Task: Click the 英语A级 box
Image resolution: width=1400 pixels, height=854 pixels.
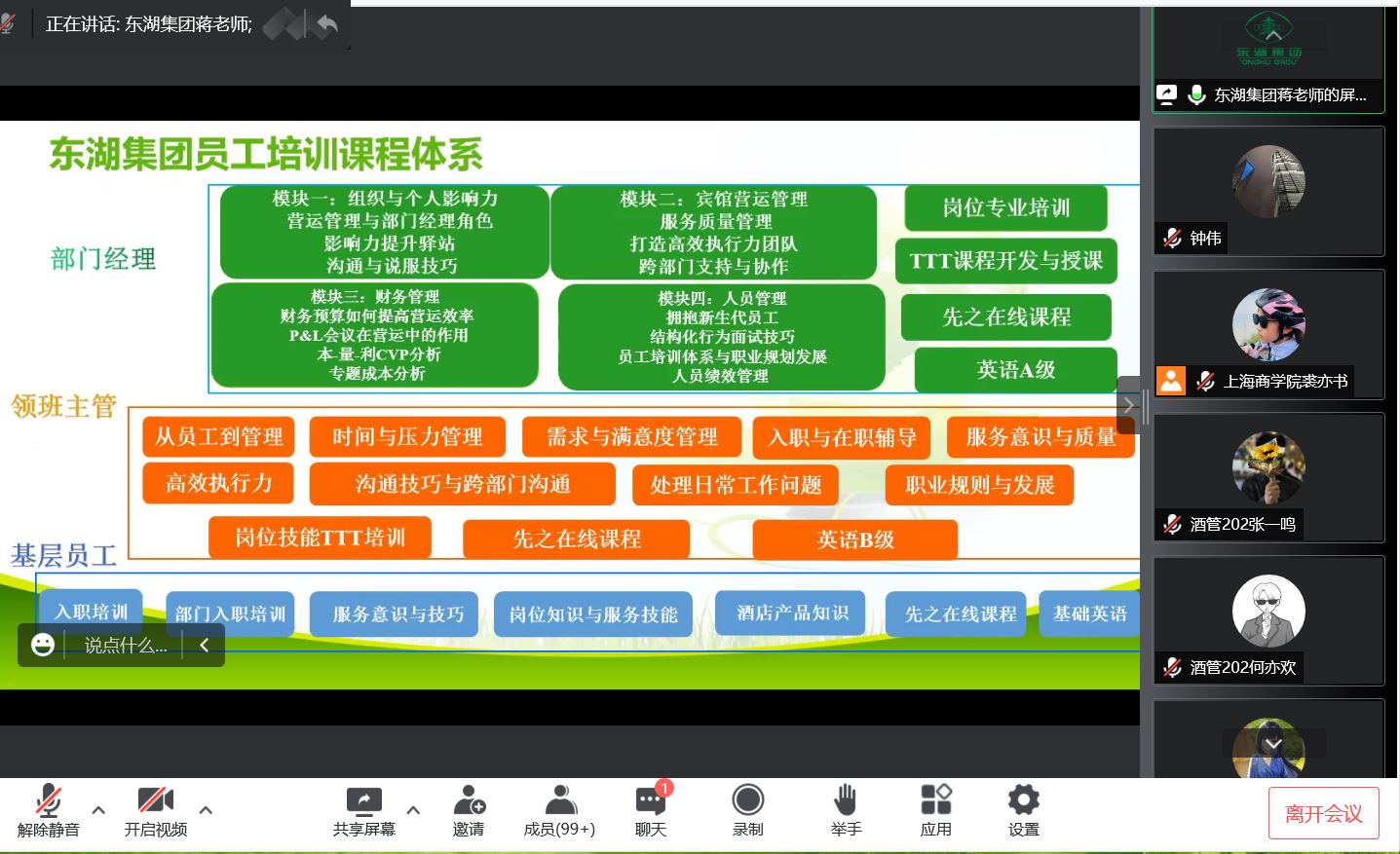Action: coord(1016,370)
